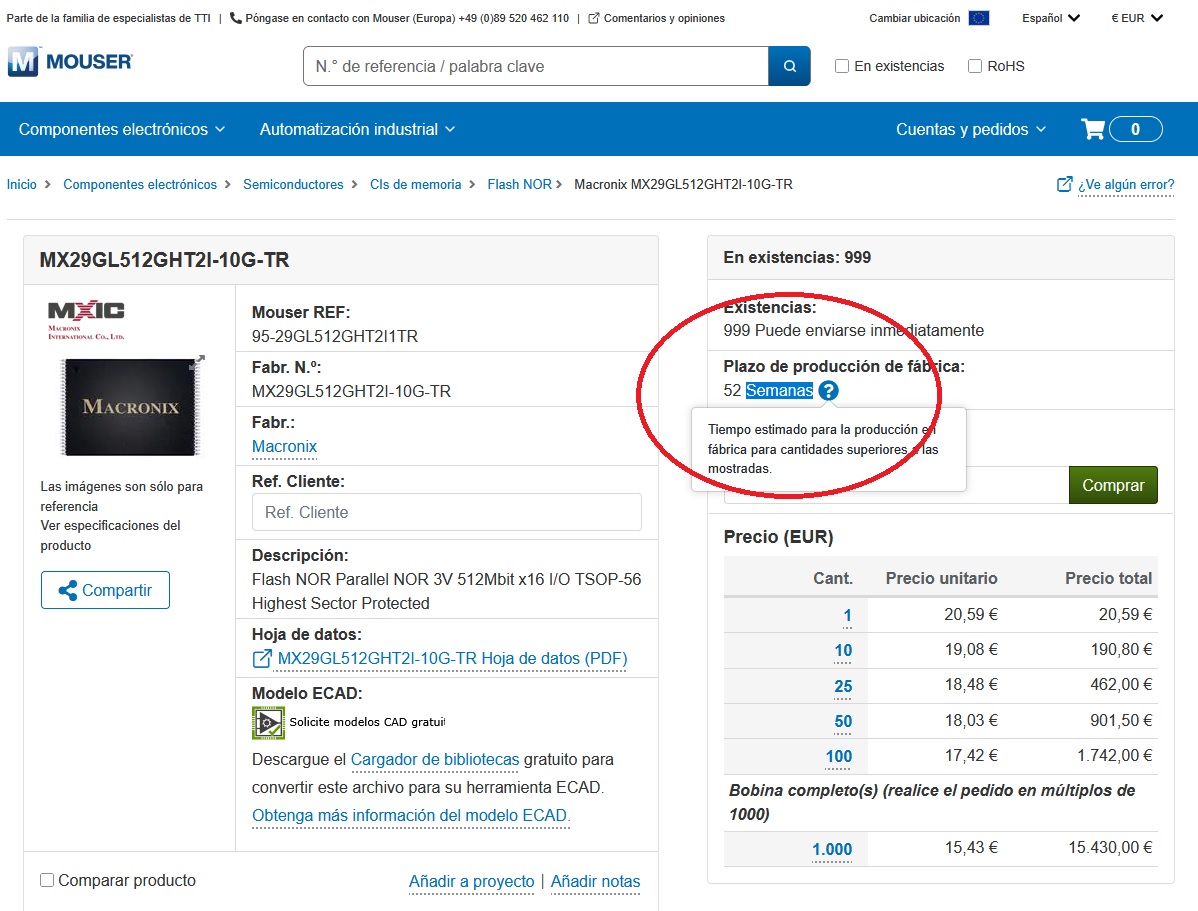Click 'Cargador de bibliotecas' link
Viewport: 1198px width, 911px height.
(x=435, y=760)
